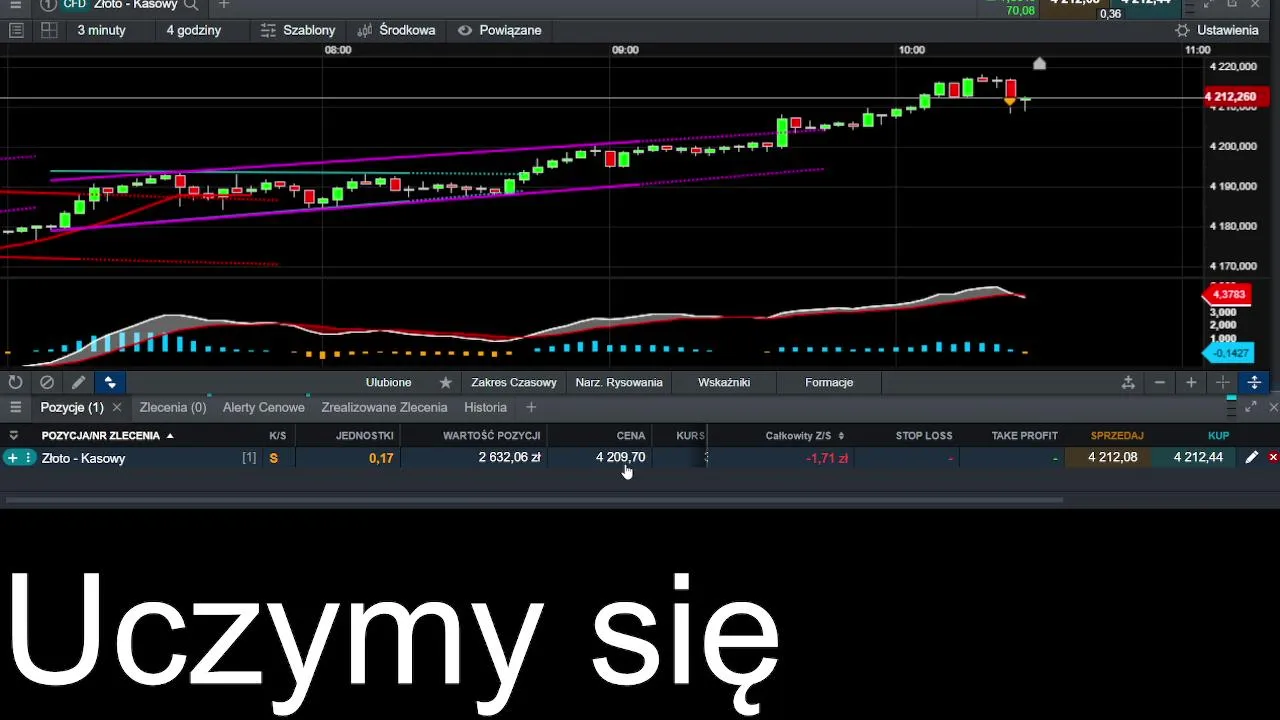
Task: Click orange position marker on candle
Action: 1010,101
